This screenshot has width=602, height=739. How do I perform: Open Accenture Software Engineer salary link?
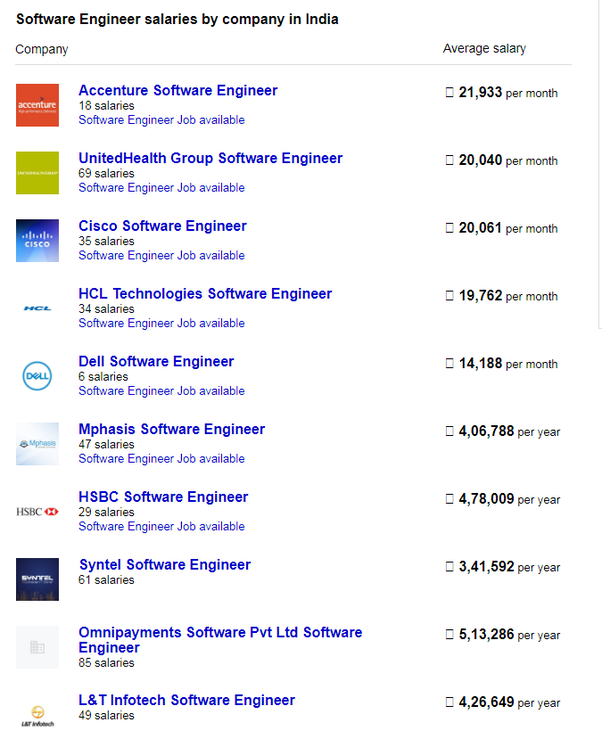click(x=178, y=90)
